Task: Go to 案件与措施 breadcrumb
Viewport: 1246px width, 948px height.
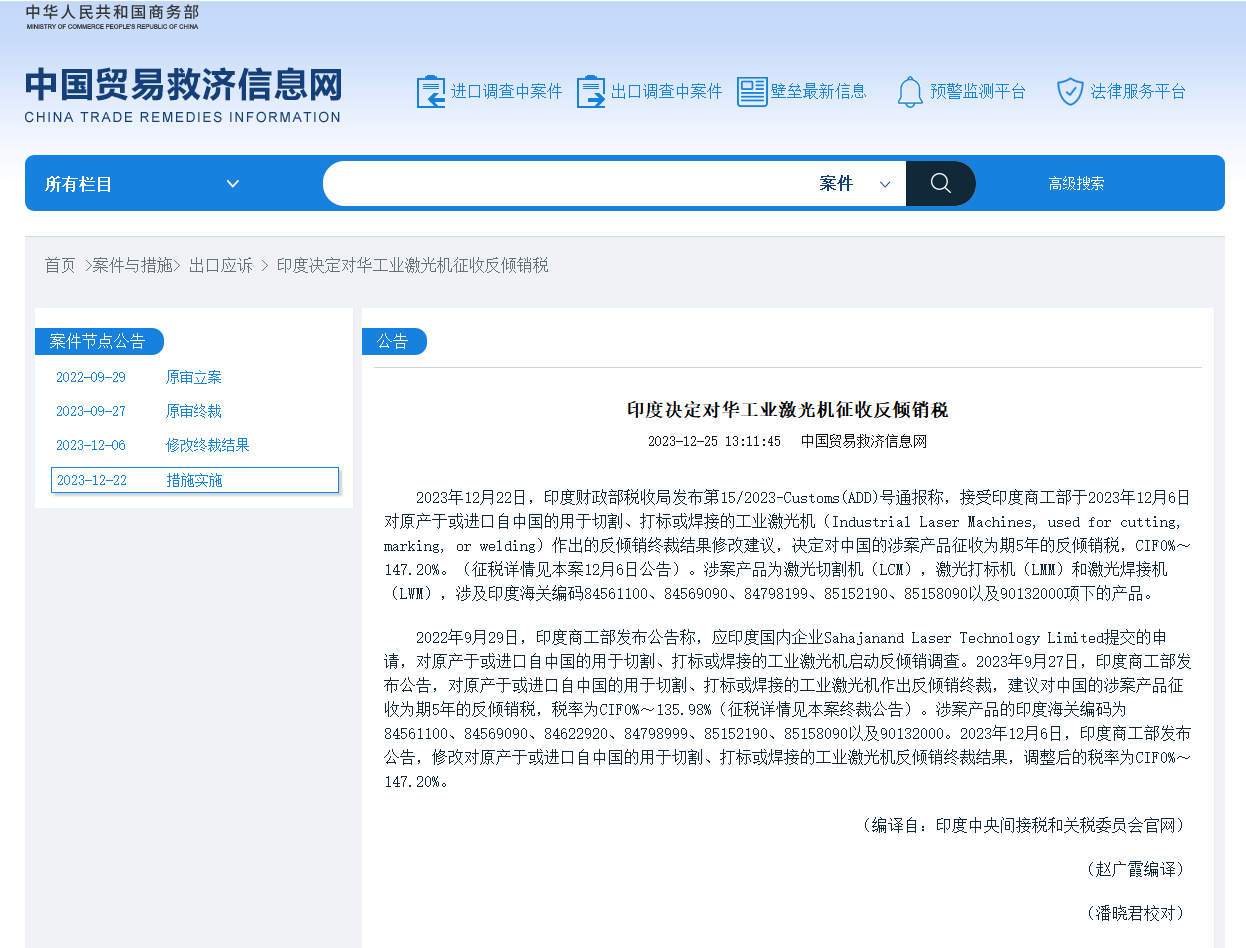Action: point(133,265)
